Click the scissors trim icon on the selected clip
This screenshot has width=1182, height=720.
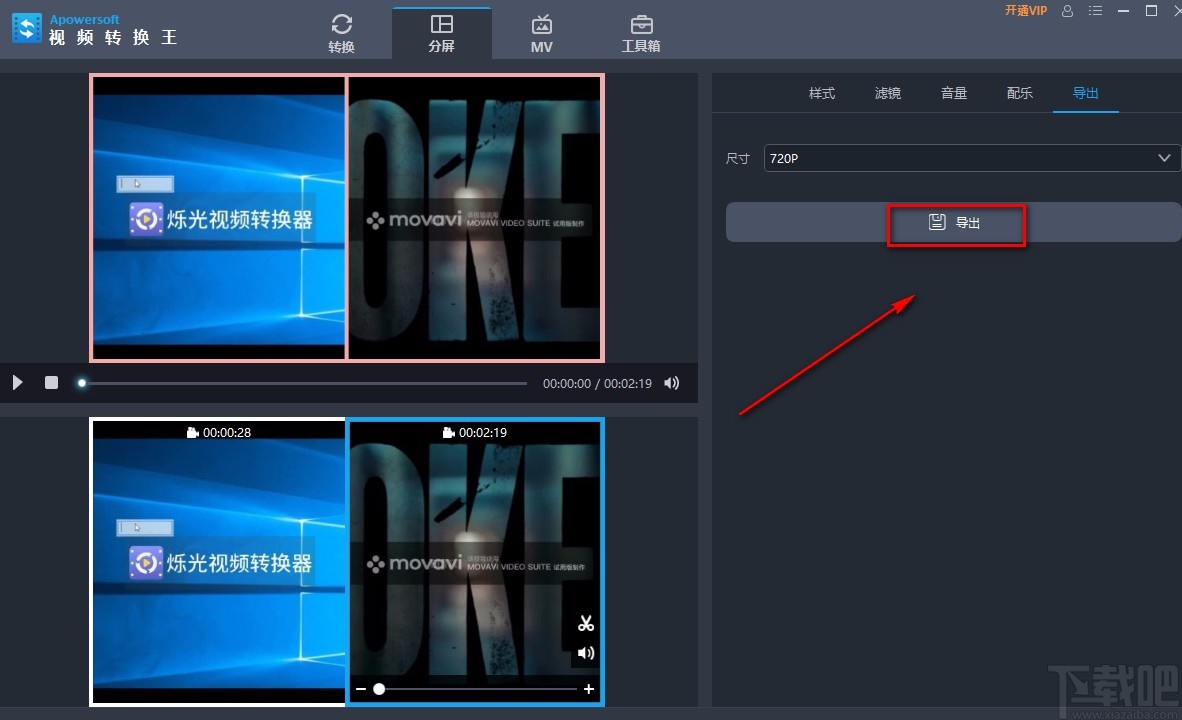586,622
